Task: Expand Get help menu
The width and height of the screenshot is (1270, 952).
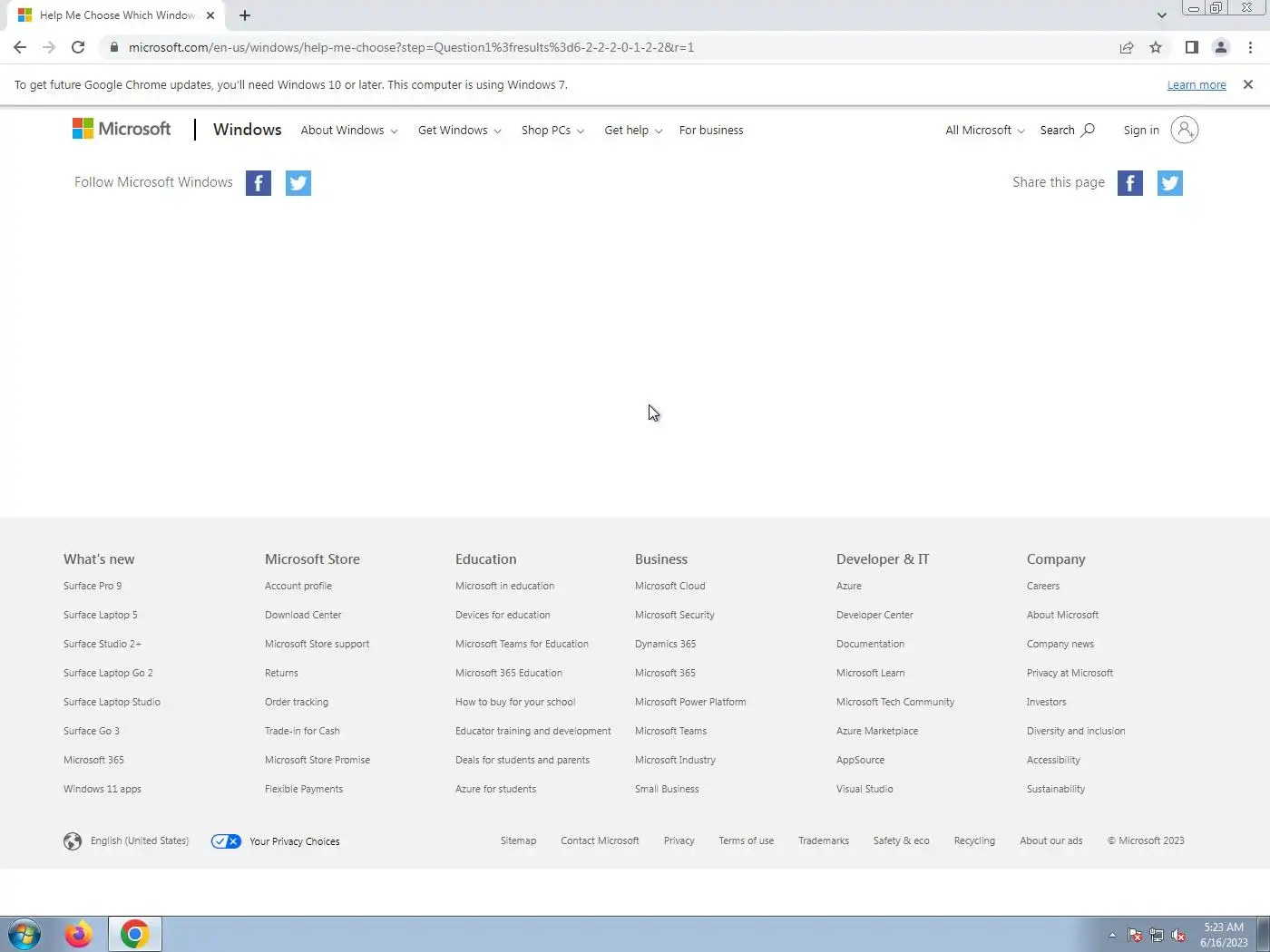Action: click(x=633, y=130)
